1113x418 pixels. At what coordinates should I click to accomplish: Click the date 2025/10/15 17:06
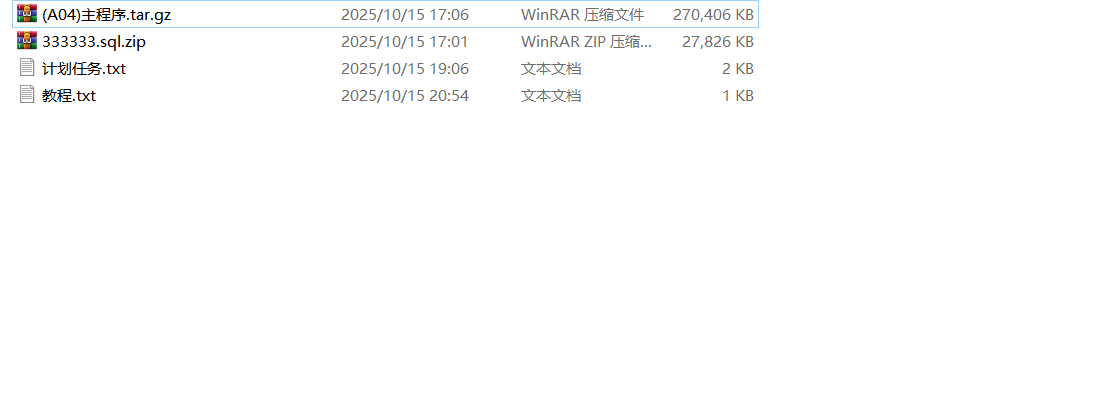click(405, 15)
